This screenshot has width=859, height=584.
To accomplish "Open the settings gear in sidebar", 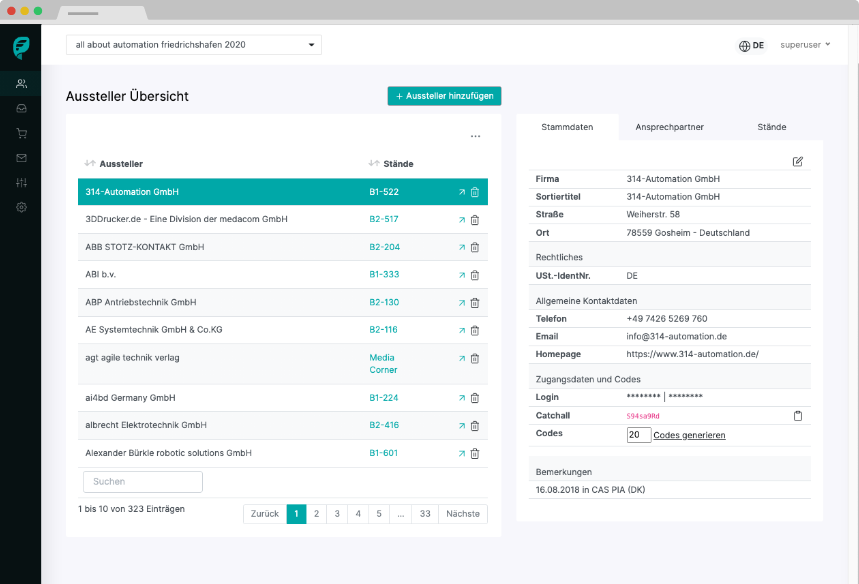I will [21, 207].
